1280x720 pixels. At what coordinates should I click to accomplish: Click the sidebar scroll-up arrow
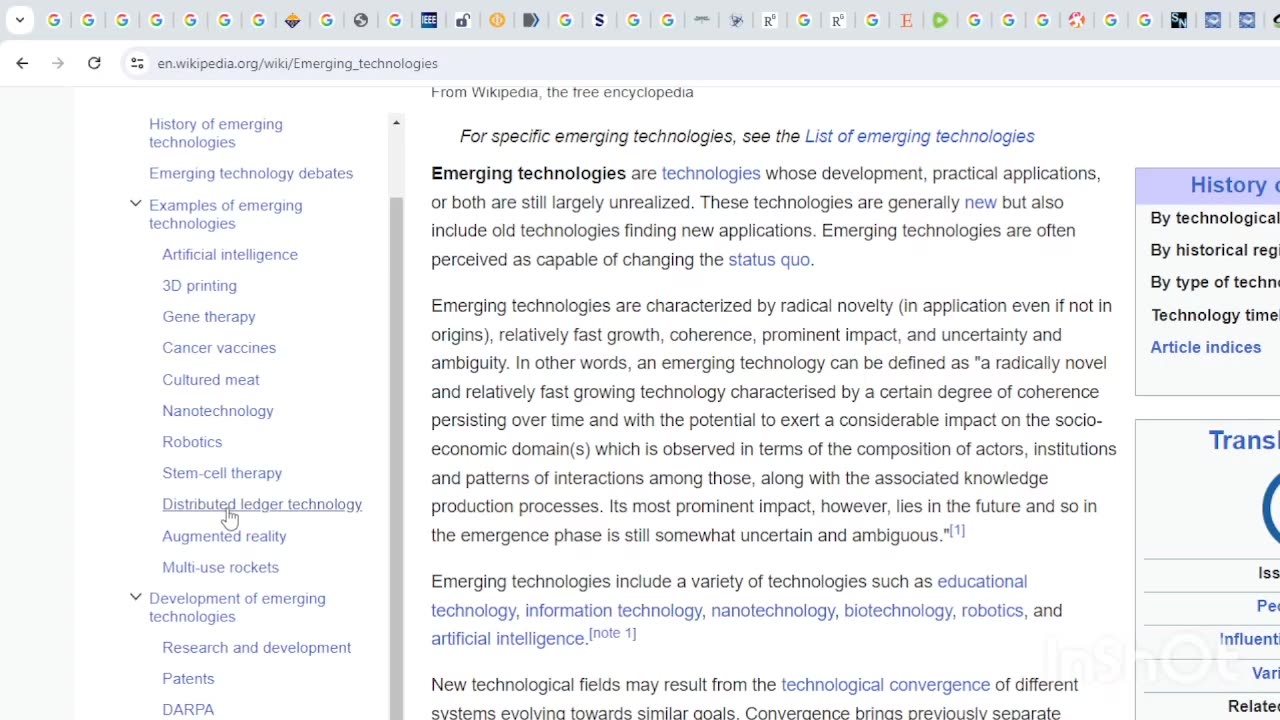pyautogui.click(x=396, y=123)
